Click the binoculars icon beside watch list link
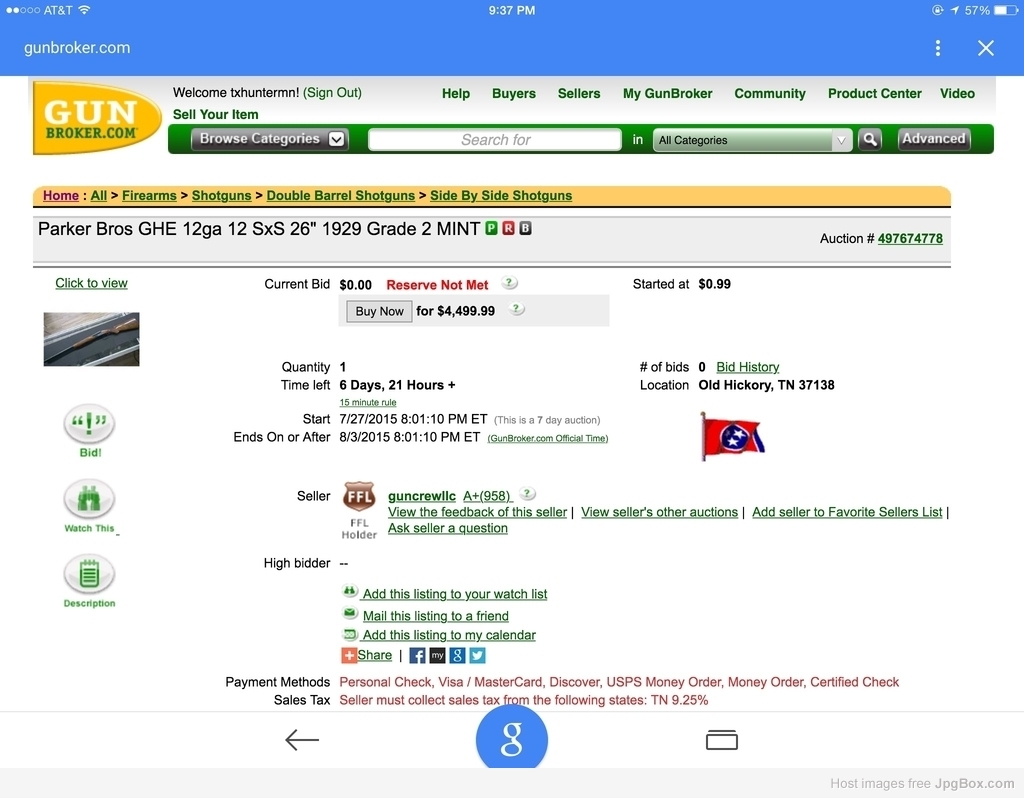The width and height of the screenshot is (1024, 798). click(x=350, y=591)
